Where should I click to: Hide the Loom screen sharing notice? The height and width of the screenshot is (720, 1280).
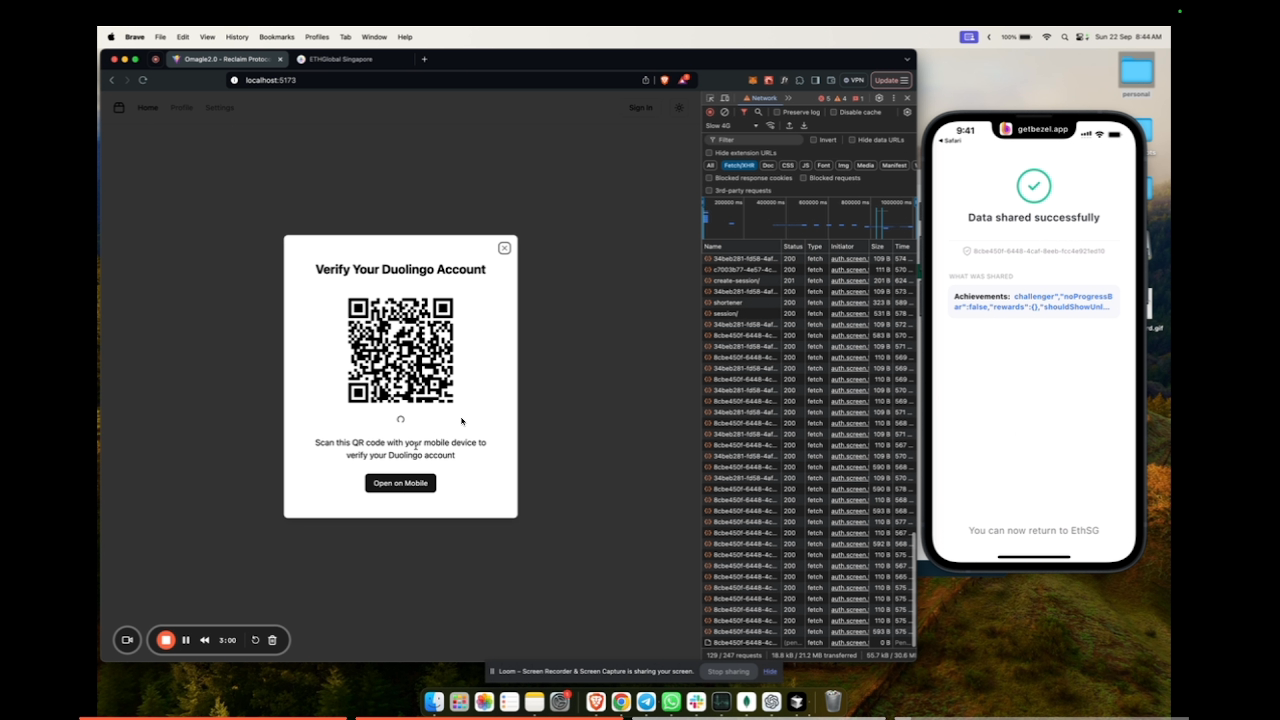770,671
